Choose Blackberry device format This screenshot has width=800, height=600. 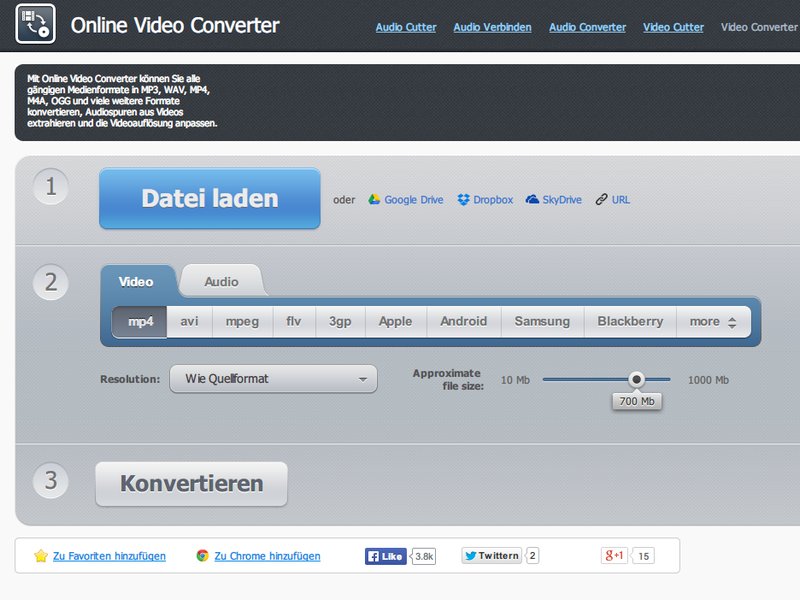point(630,321)
